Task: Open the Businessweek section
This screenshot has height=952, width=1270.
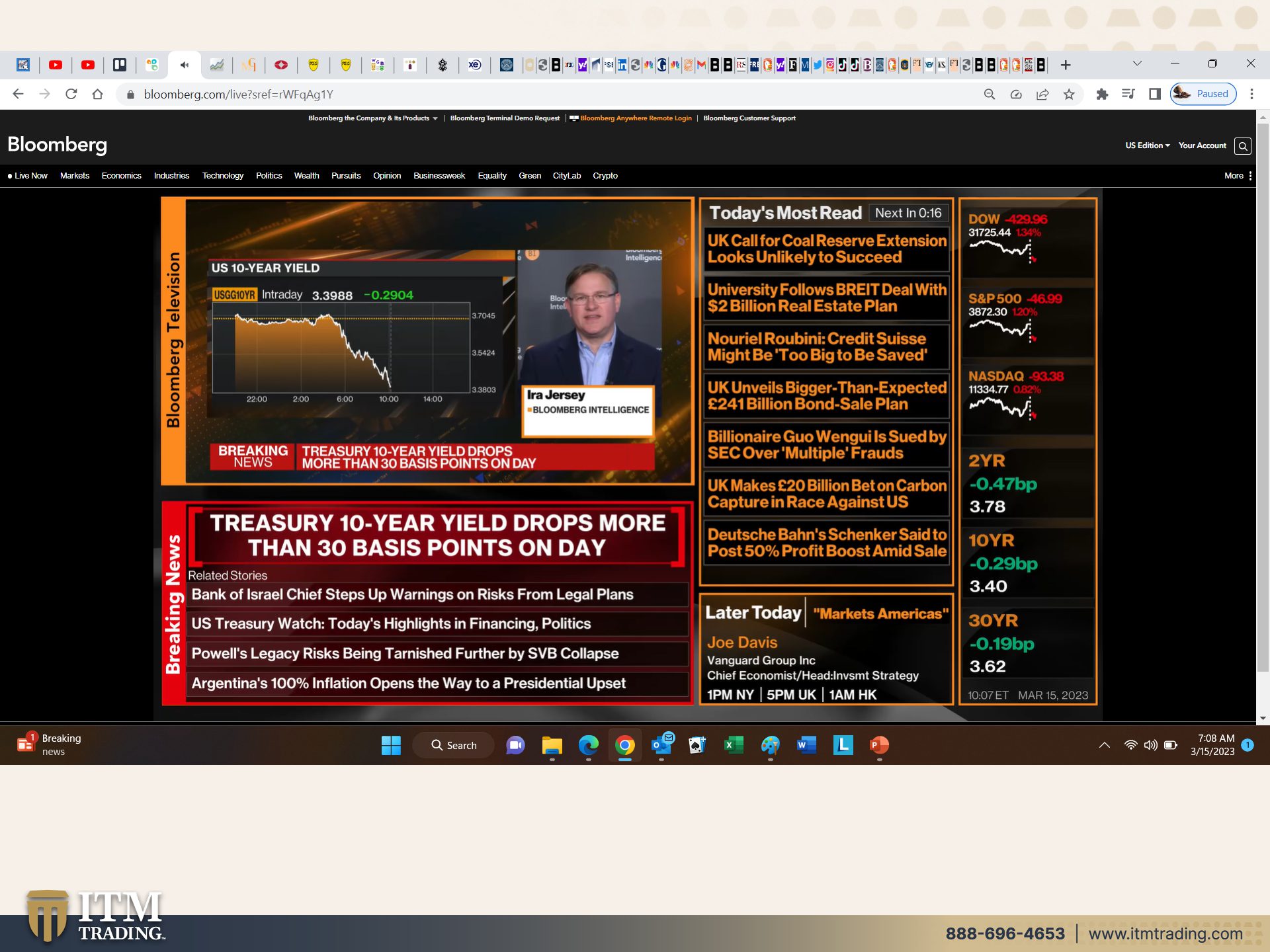Action: [439, 176]
